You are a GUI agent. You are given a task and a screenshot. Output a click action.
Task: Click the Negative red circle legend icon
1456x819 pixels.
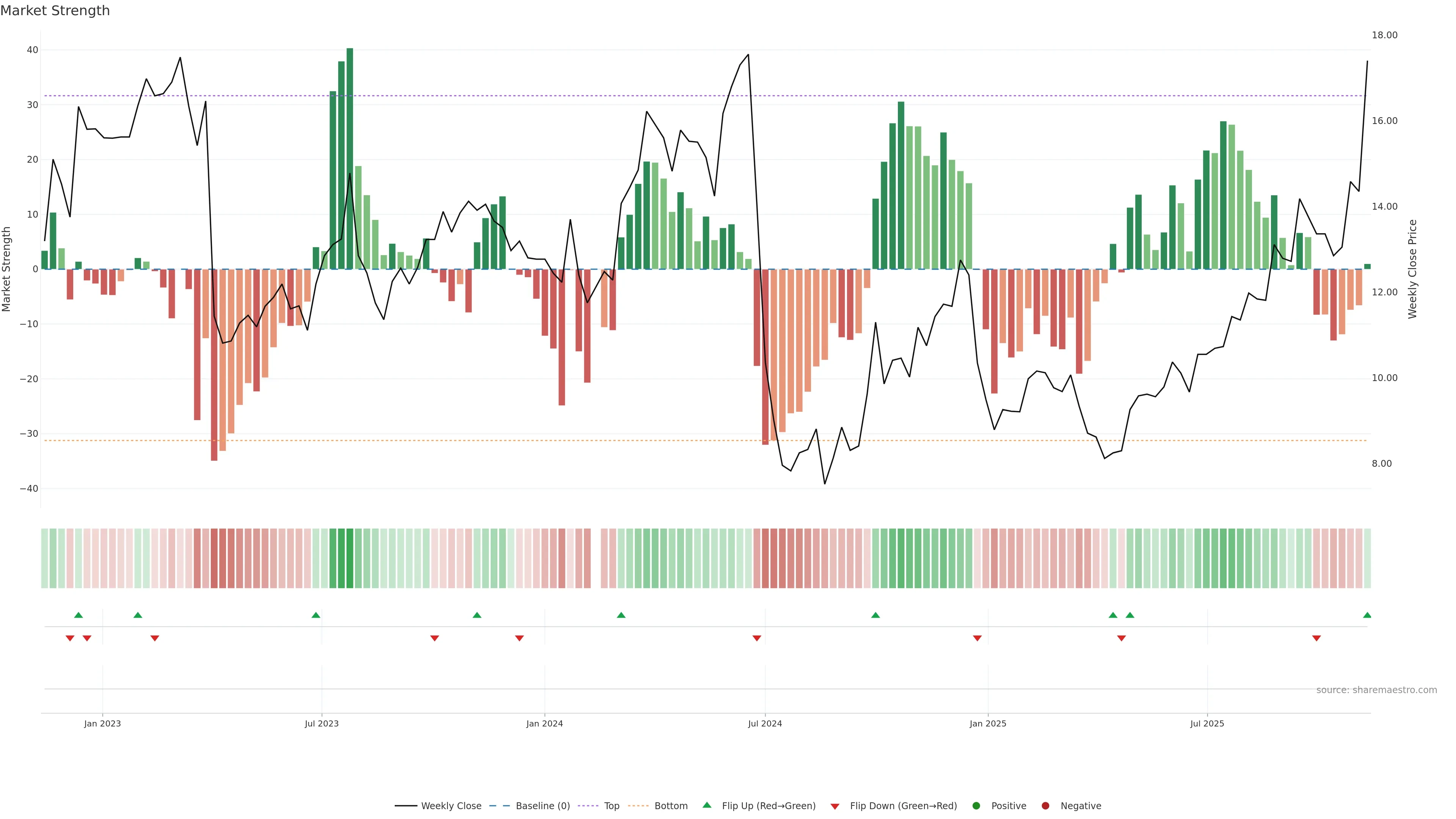[x=1045, y=805]
